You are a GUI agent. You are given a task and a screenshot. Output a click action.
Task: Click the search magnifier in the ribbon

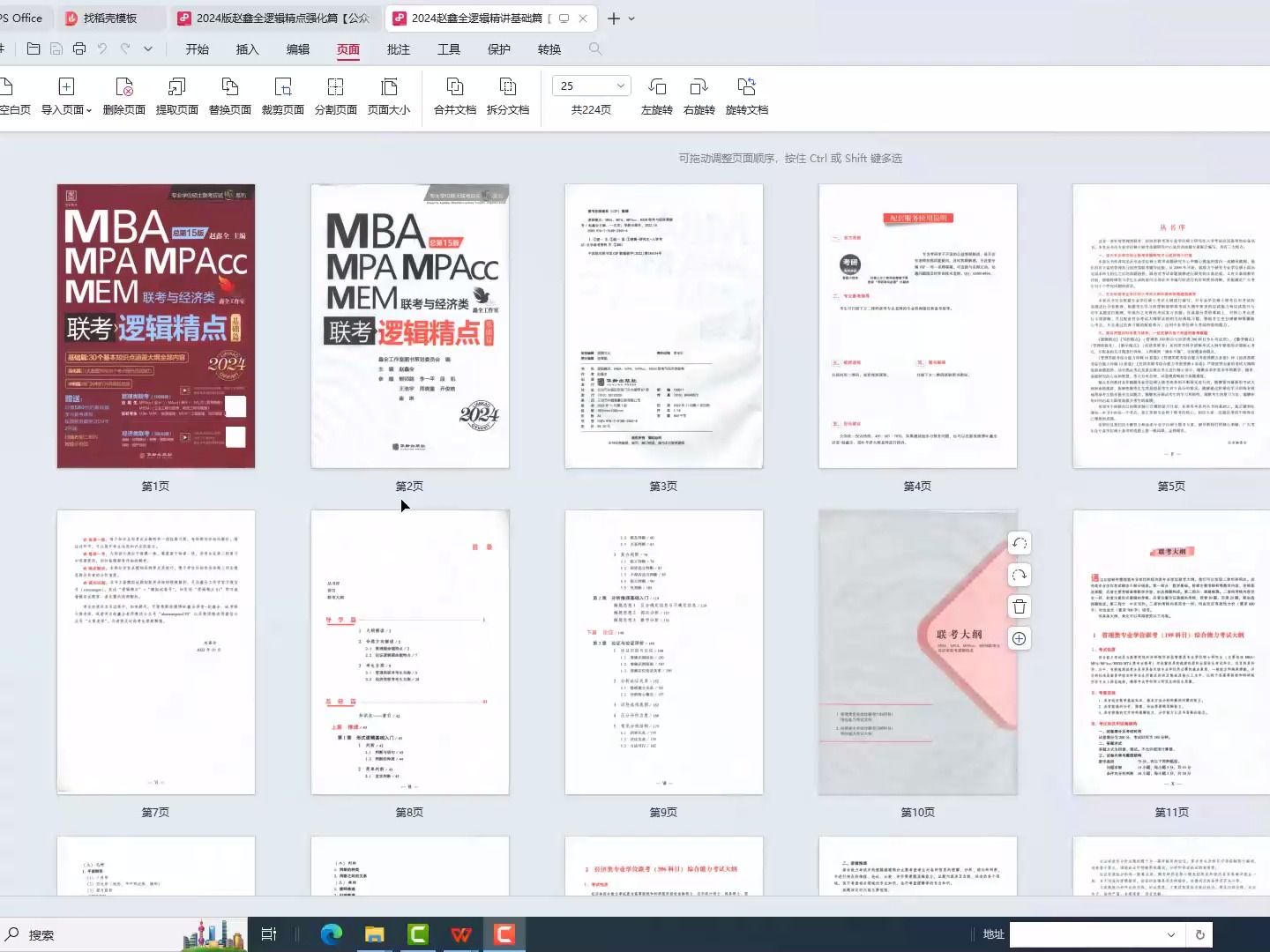coord(595,49)
